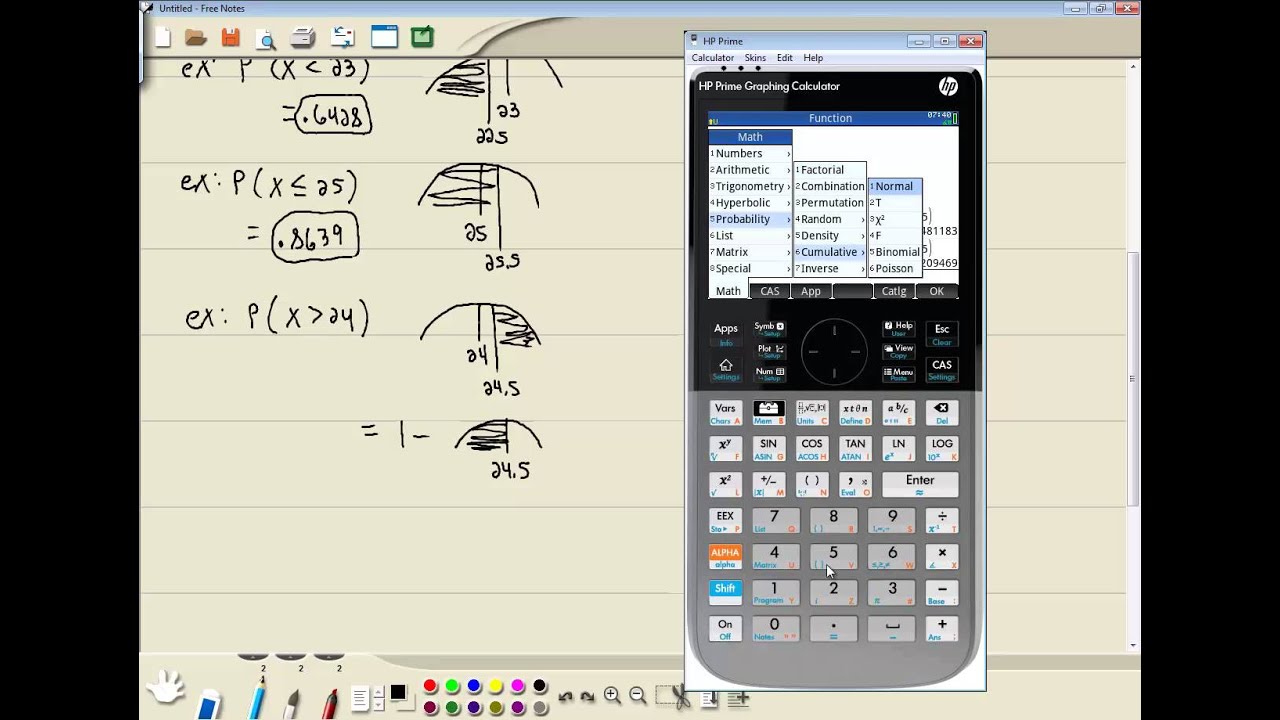Tap the Catlg soft key

pyautogui.click(x=894, y=291)
